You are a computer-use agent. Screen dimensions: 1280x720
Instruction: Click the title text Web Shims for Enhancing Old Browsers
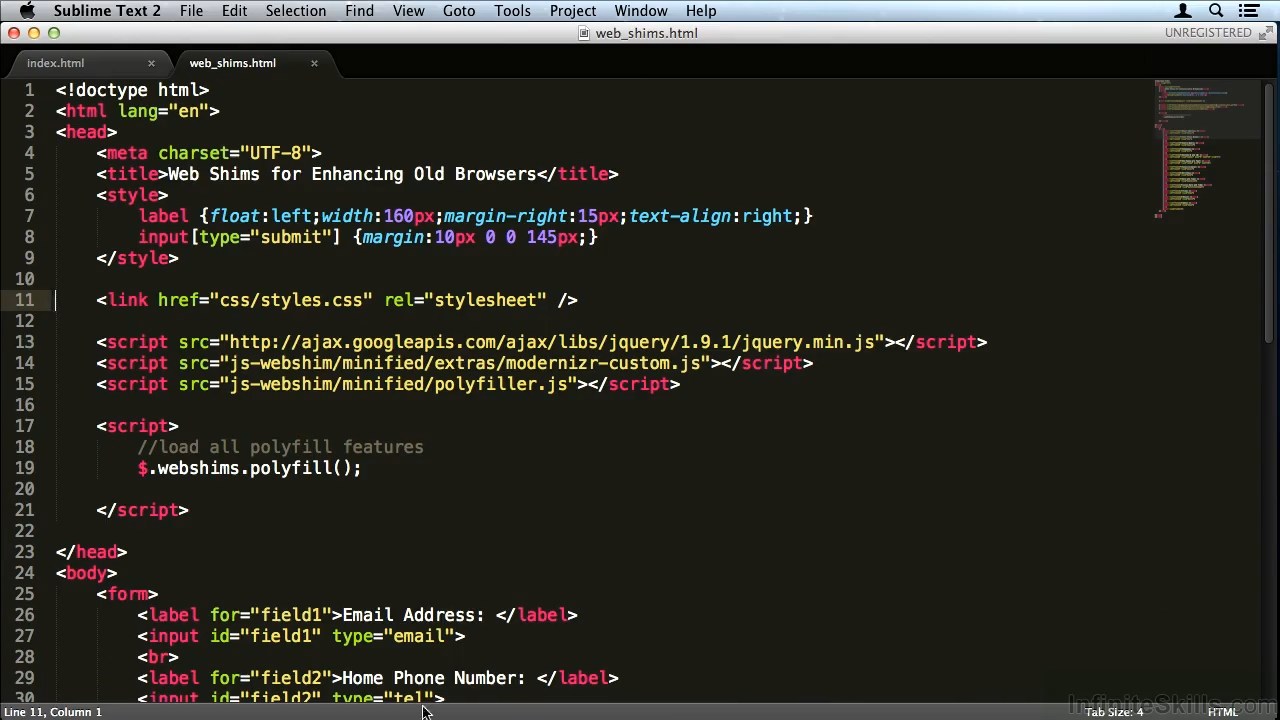(352, 174)
